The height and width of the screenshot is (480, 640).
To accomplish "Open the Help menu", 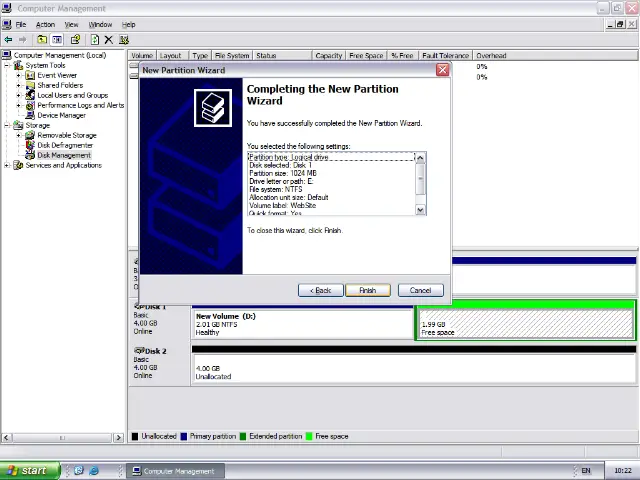I will [129, 24].
